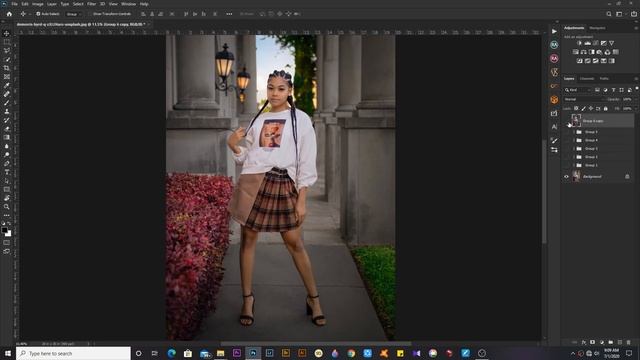Select the Zoom tool in the toolbar
The image size is (640, 360).
coord(7,207)
